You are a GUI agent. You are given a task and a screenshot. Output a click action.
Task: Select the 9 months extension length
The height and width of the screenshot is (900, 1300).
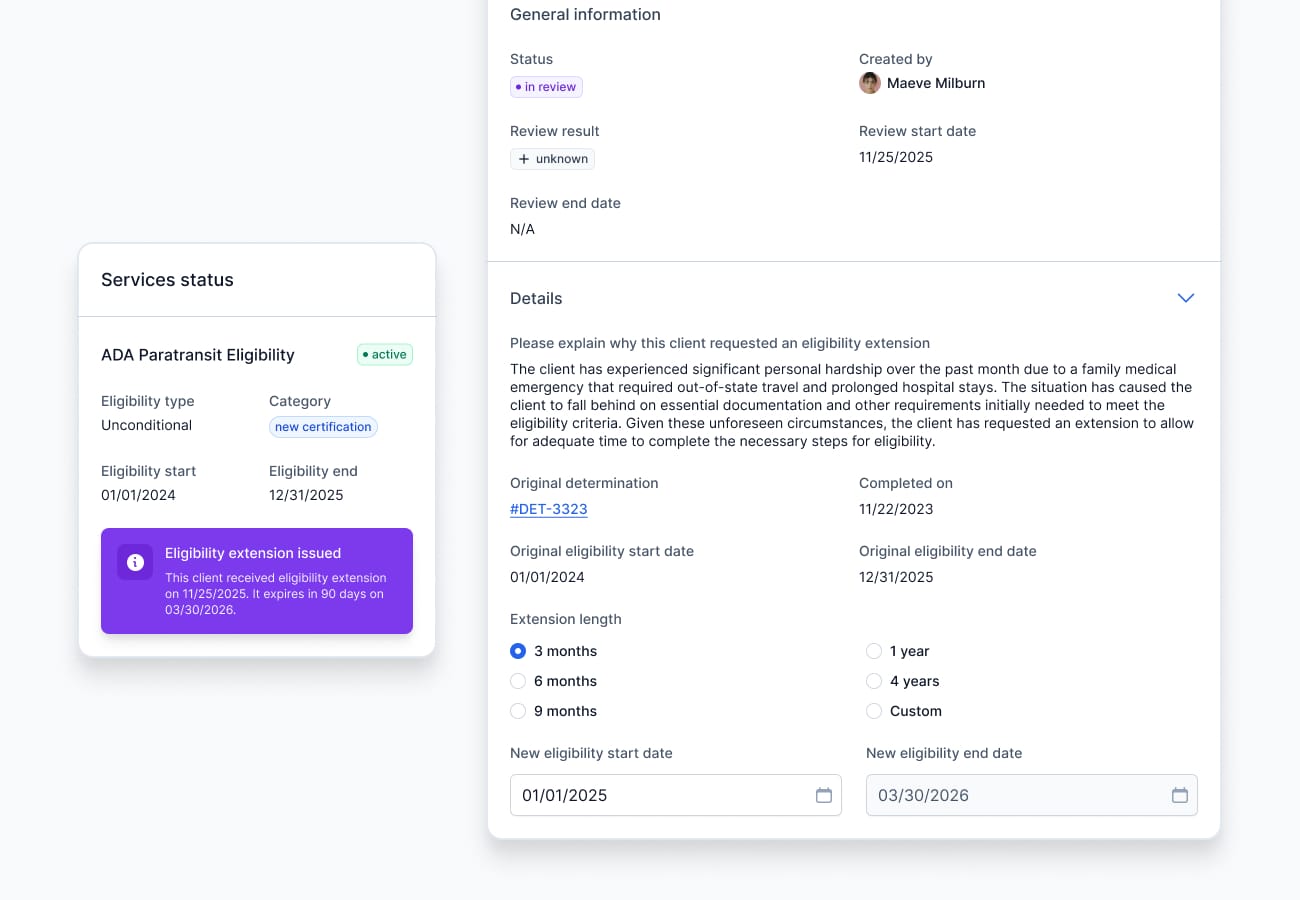click(518, 711)
